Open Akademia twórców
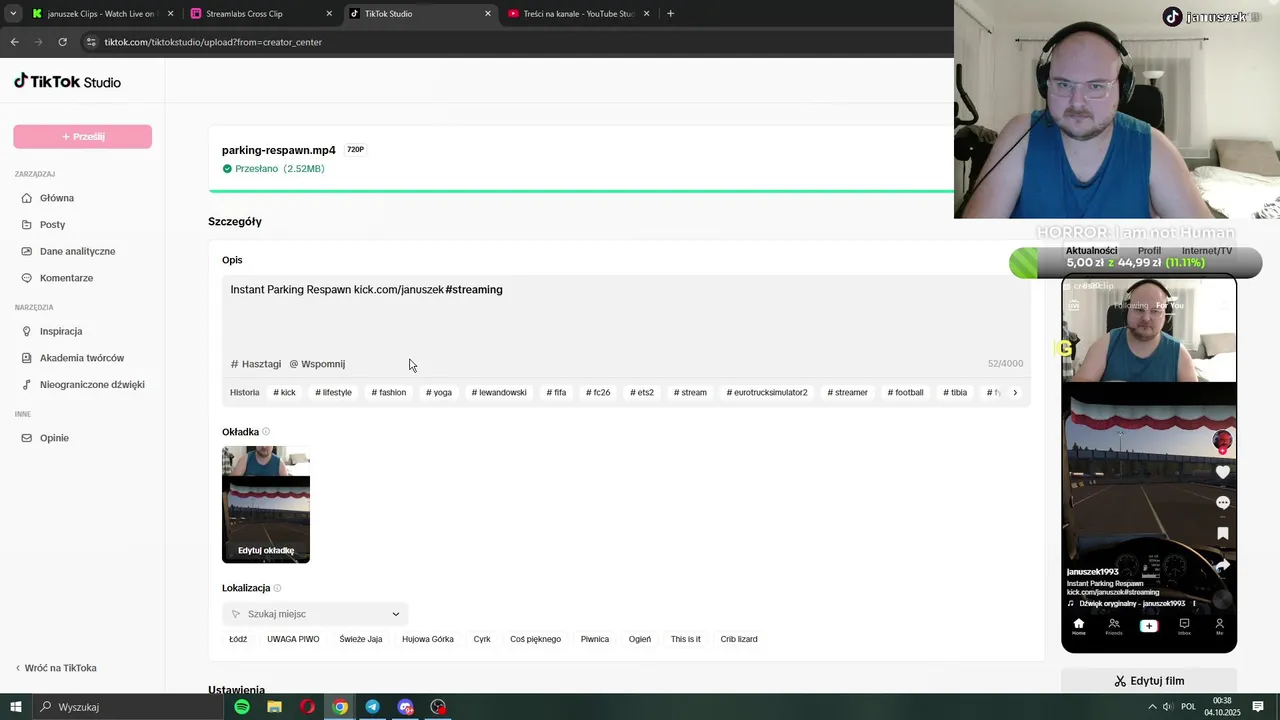The image size is (1280, 720). [82, 358]
